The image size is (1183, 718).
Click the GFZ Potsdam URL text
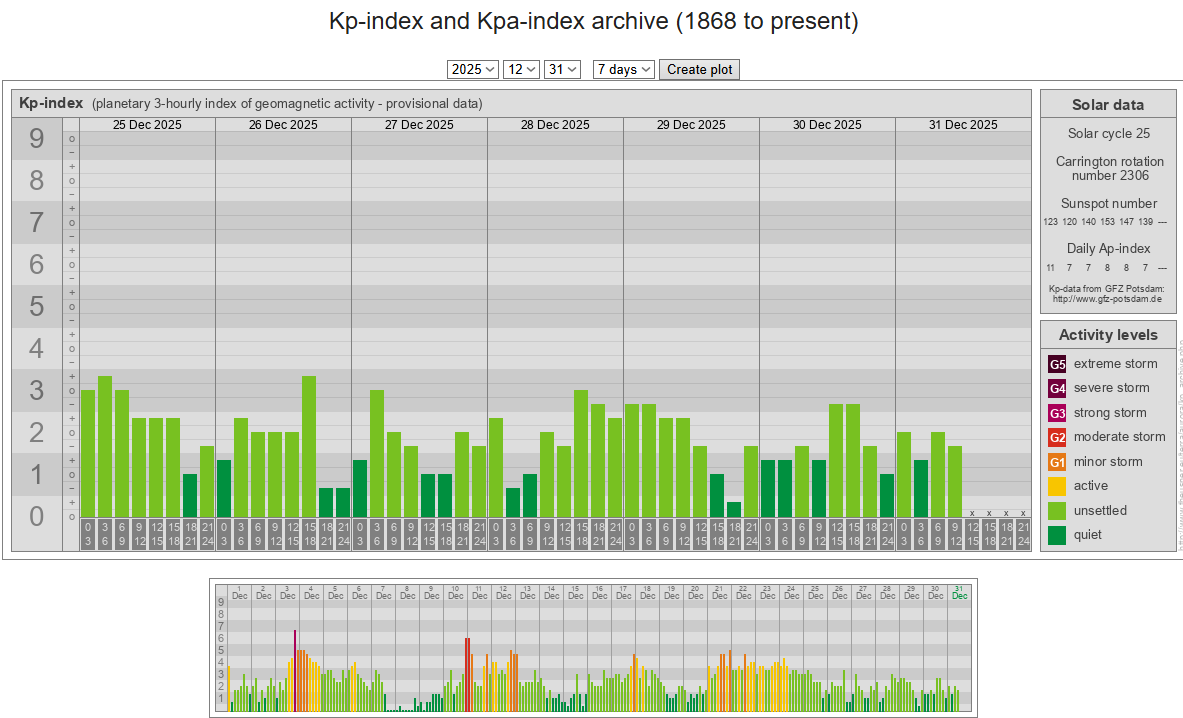tap(1108, 299)
